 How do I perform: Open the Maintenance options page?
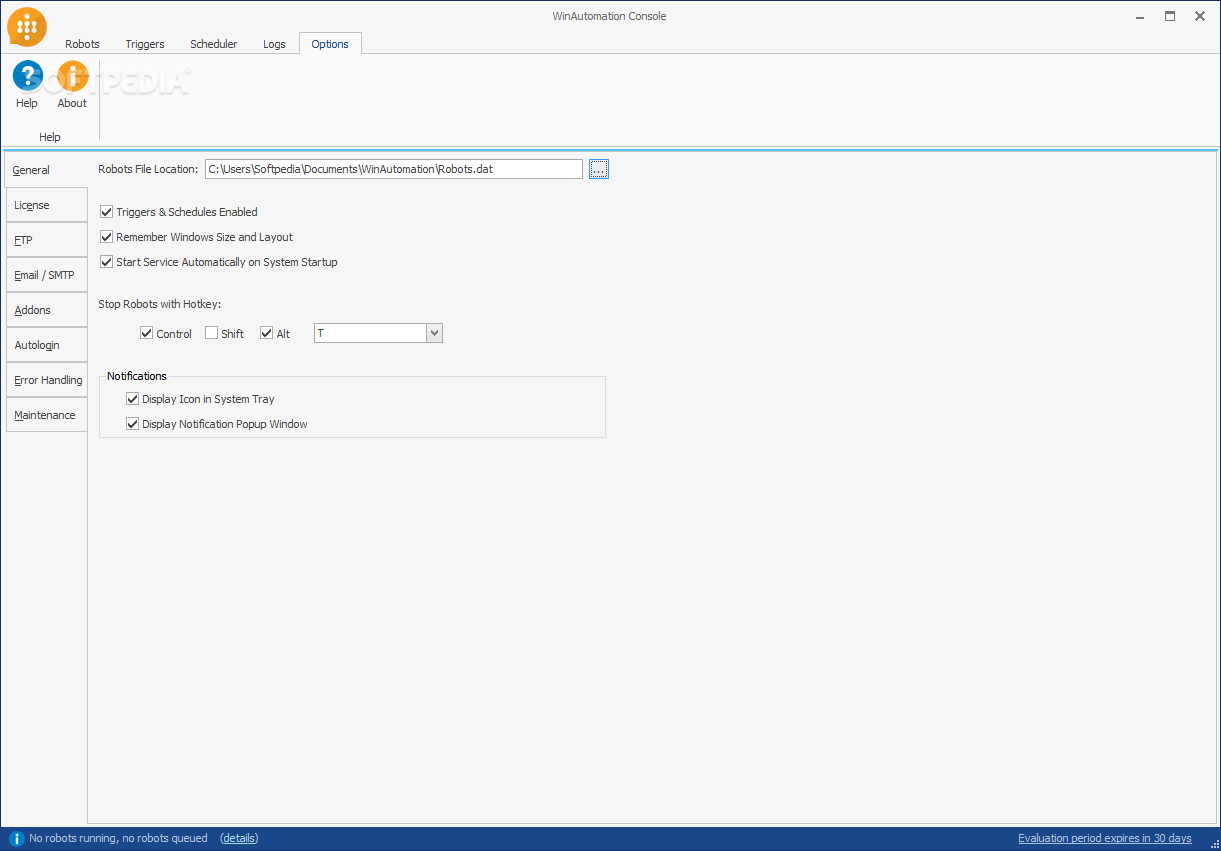47,415
